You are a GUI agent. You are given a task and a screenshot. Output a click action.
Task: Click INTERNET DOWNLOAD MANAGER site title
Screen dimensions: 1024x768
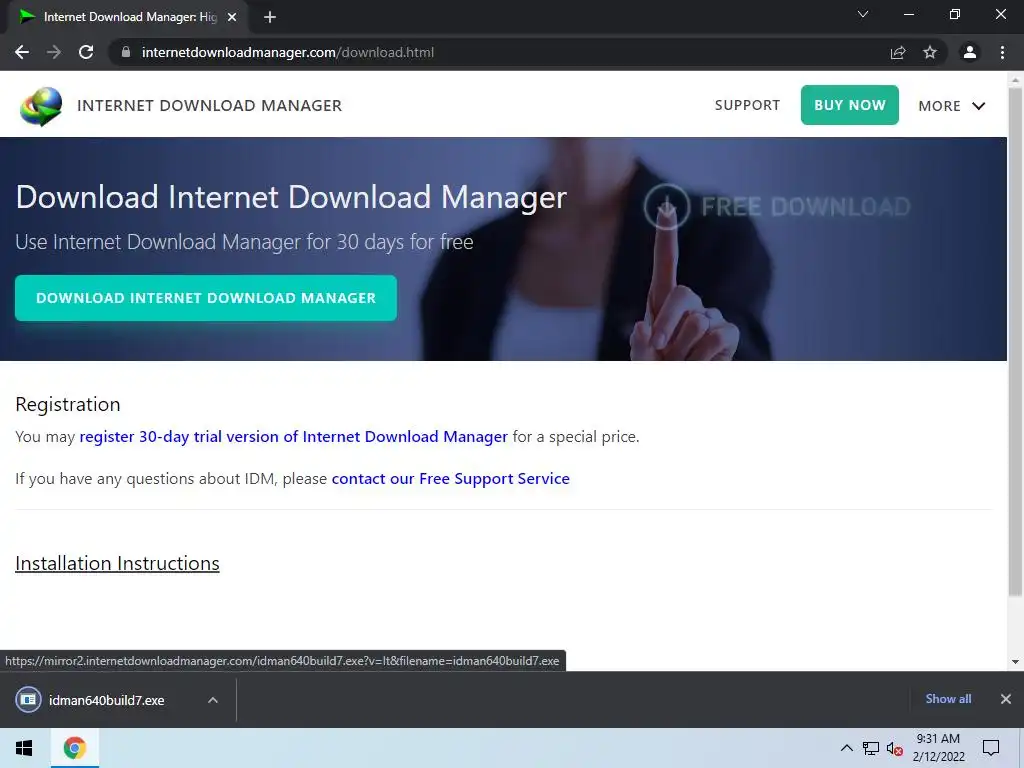[210, 106]
